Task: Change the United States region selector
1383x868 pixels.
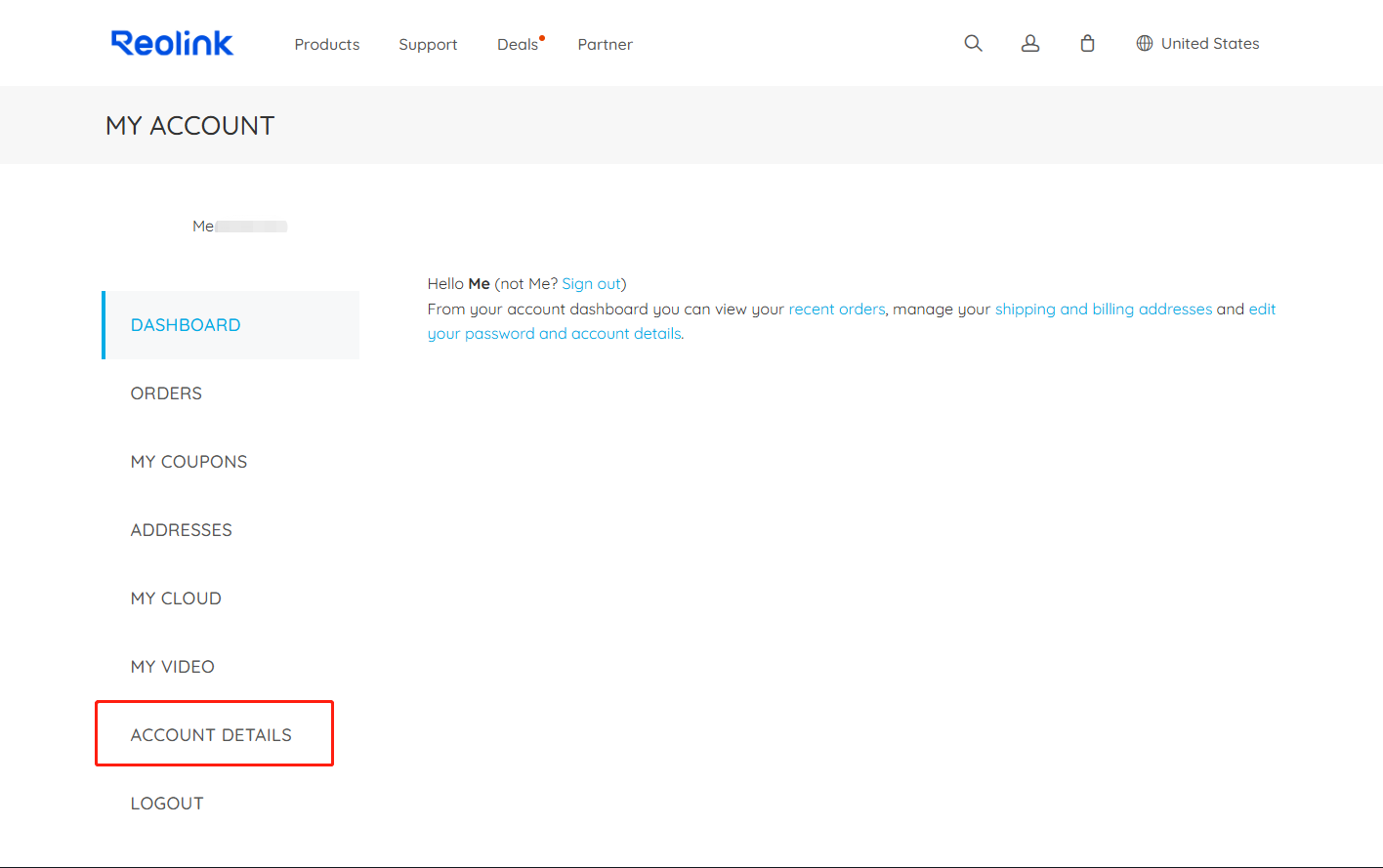Action: pos(1197,43)
